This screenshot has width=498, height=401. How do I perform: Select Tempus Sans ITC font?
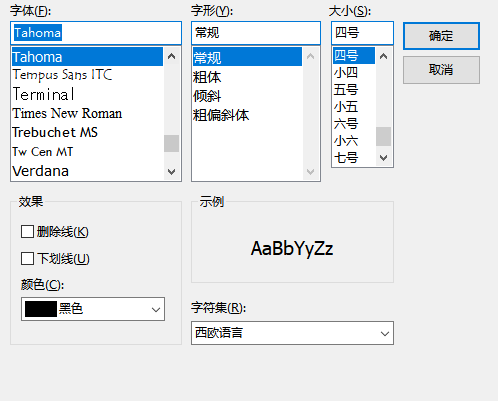coord(87,75)
